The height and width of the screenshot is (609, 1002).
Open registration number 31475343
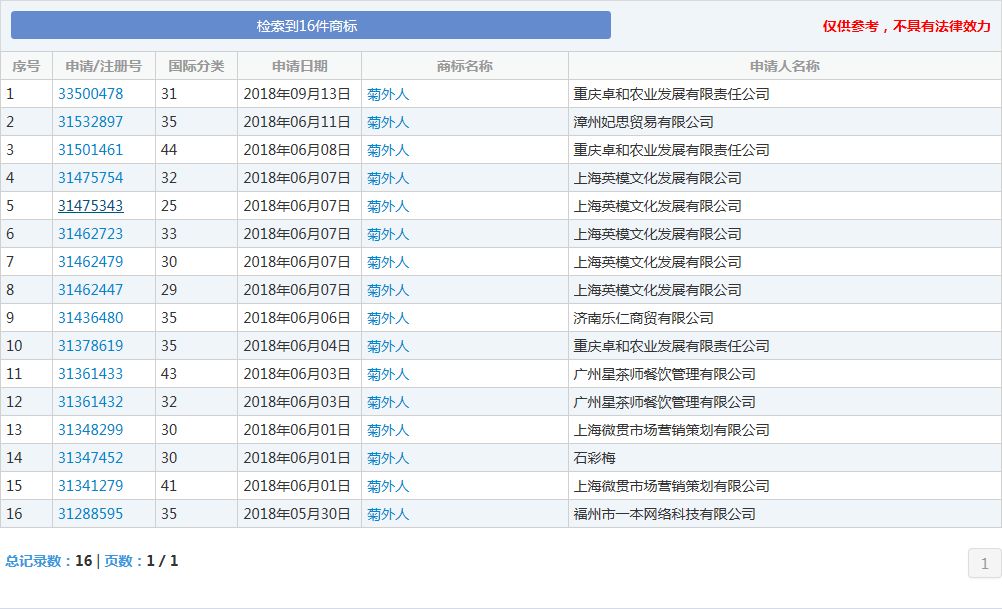tap(90, 206)
